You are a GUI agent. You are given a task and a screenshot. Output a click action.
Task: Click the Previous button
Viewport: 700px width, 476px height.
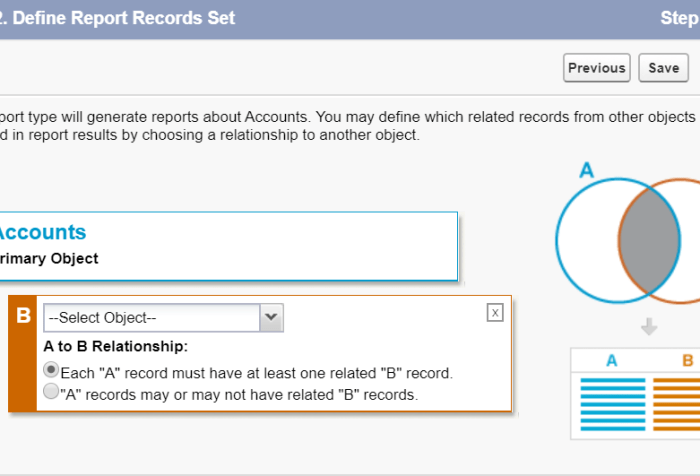(596, 68)
